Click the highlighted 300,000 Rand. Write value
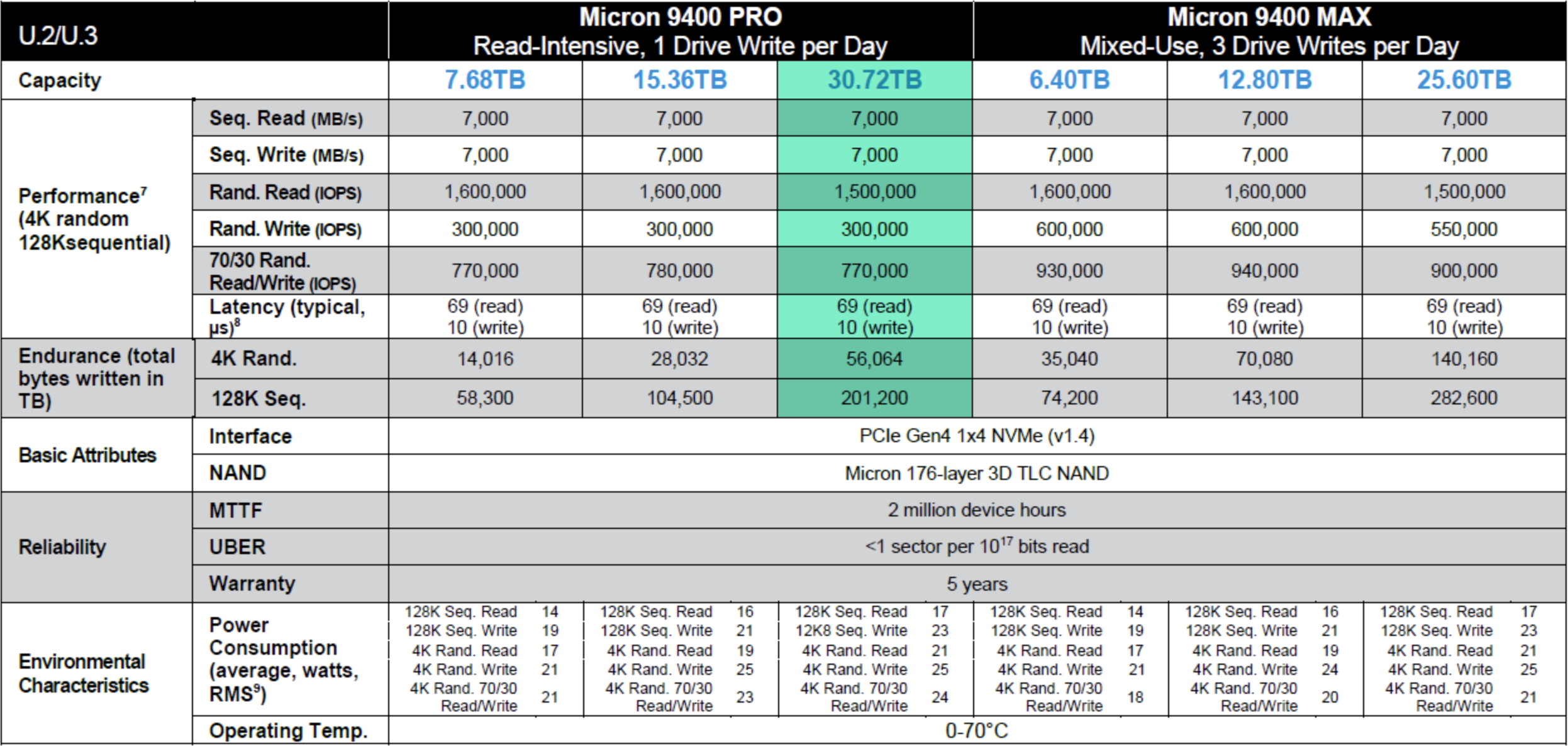1568x746 pixels. tap(874, 229)
